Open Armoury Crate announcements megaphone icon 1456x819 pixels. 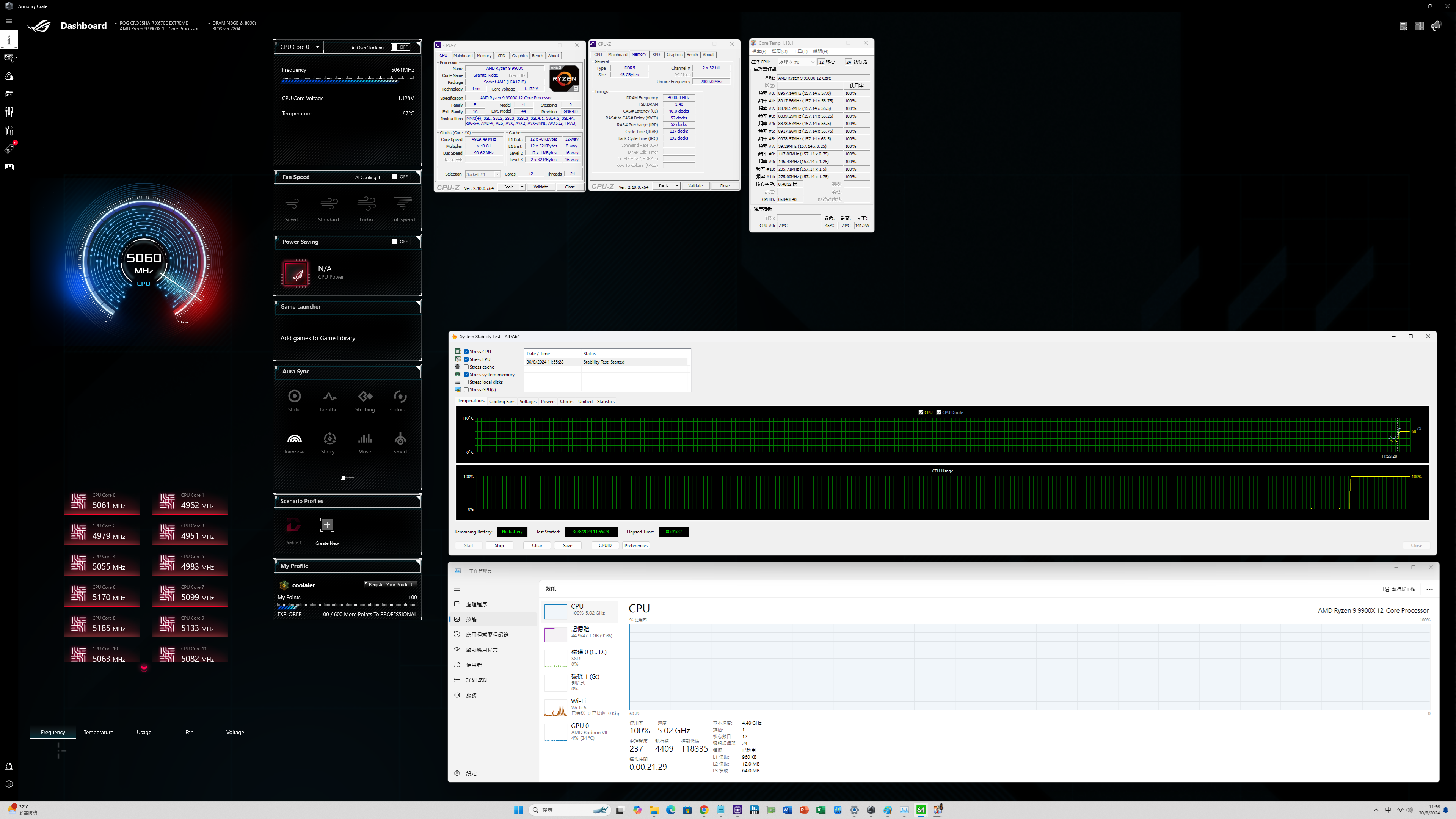(1436, 25)
